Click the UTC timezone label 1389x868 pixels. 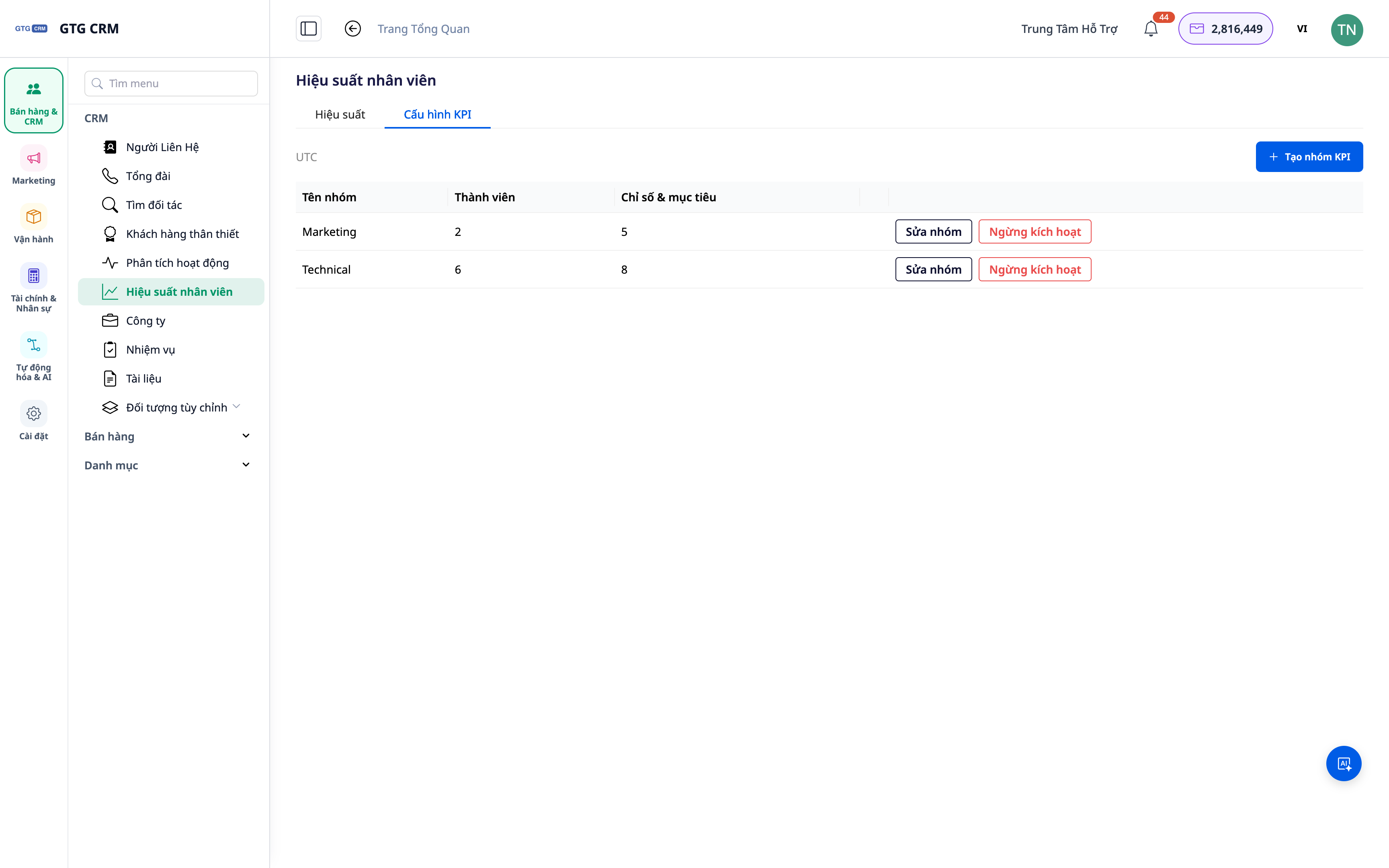pos(307,157)
